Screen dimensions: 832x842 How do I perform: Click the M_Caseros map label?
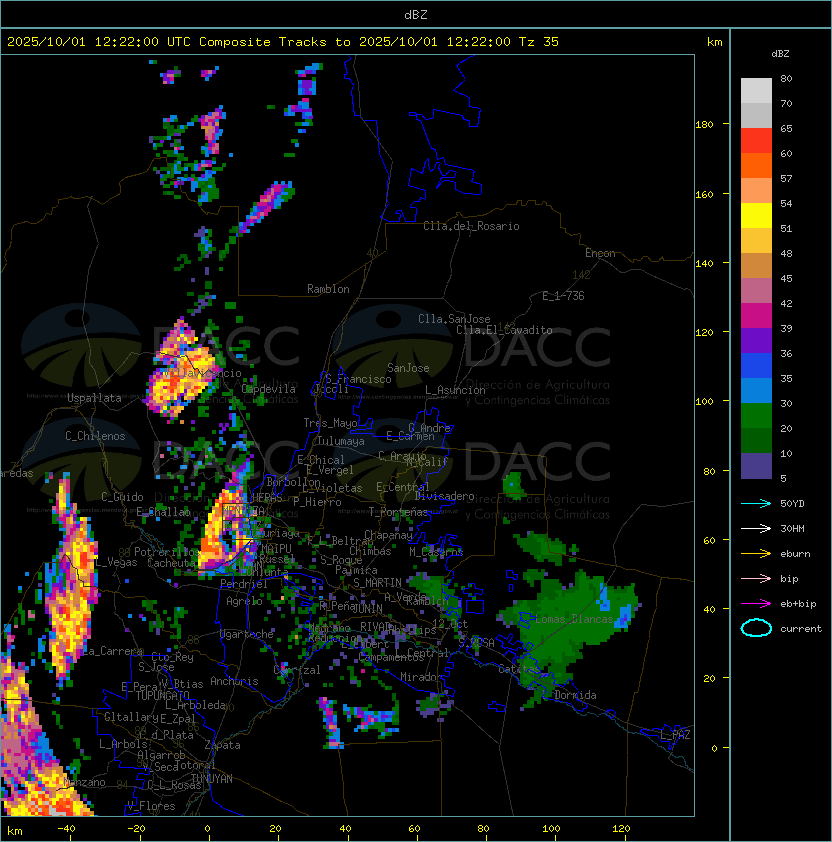[436, 551]
